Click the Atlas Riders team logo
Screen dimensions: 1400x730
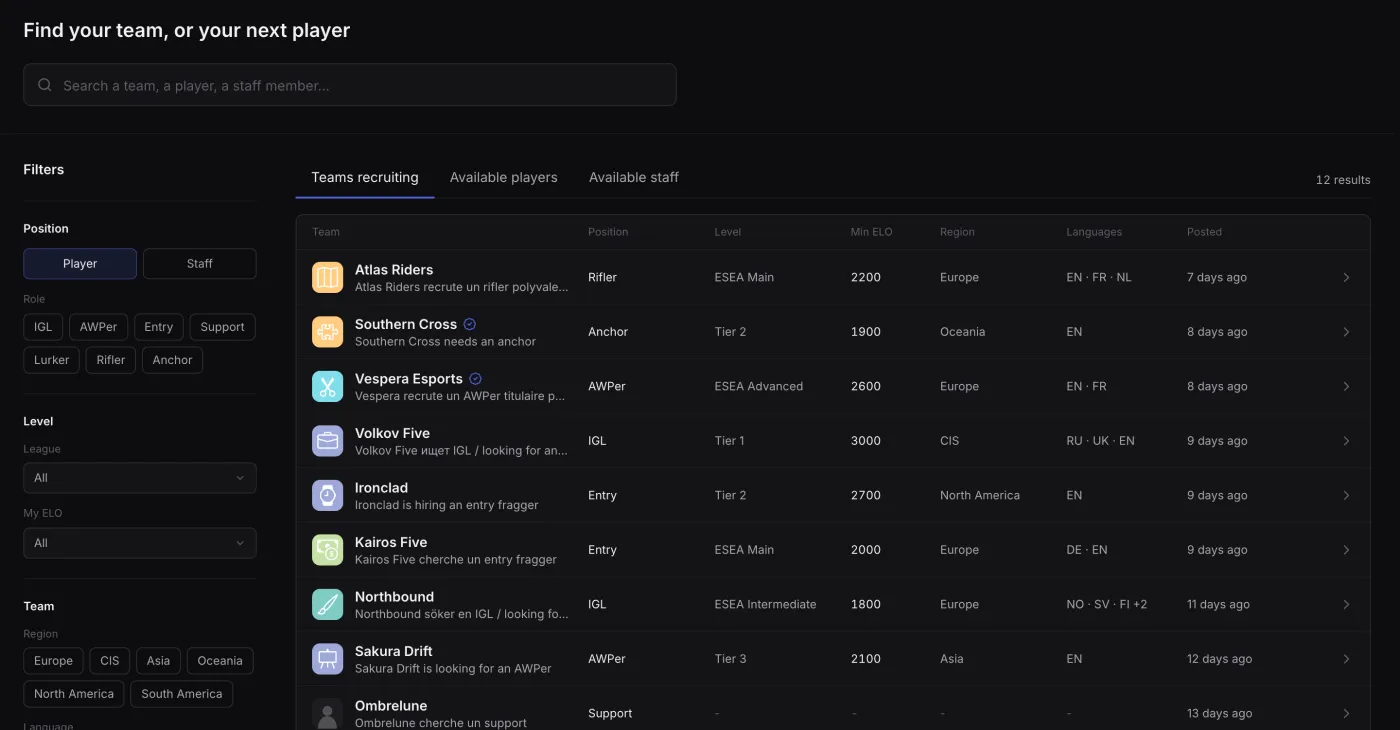327,277
